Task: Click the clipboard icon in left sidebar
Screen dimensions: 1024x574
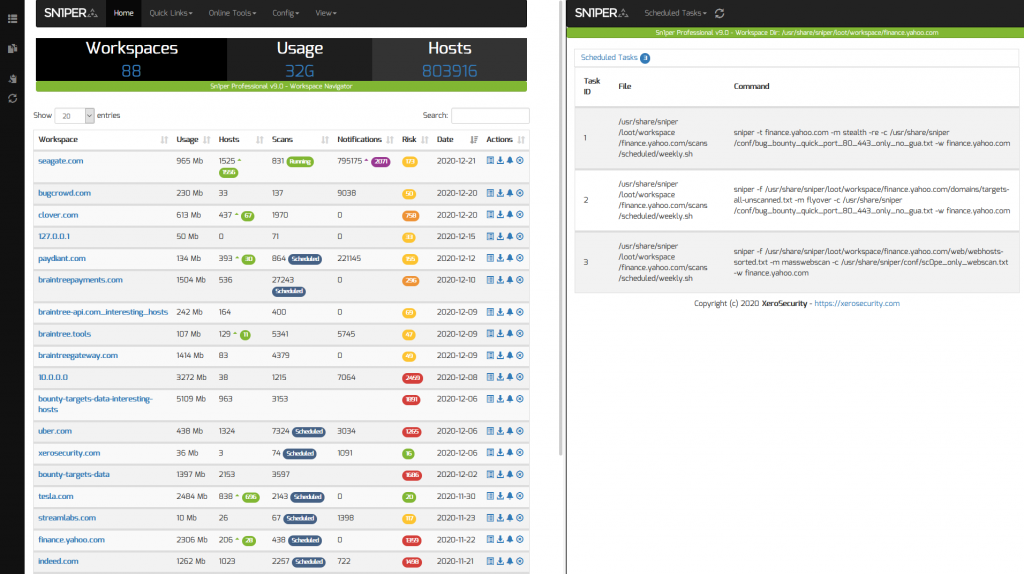Action: tap(12, 79)
